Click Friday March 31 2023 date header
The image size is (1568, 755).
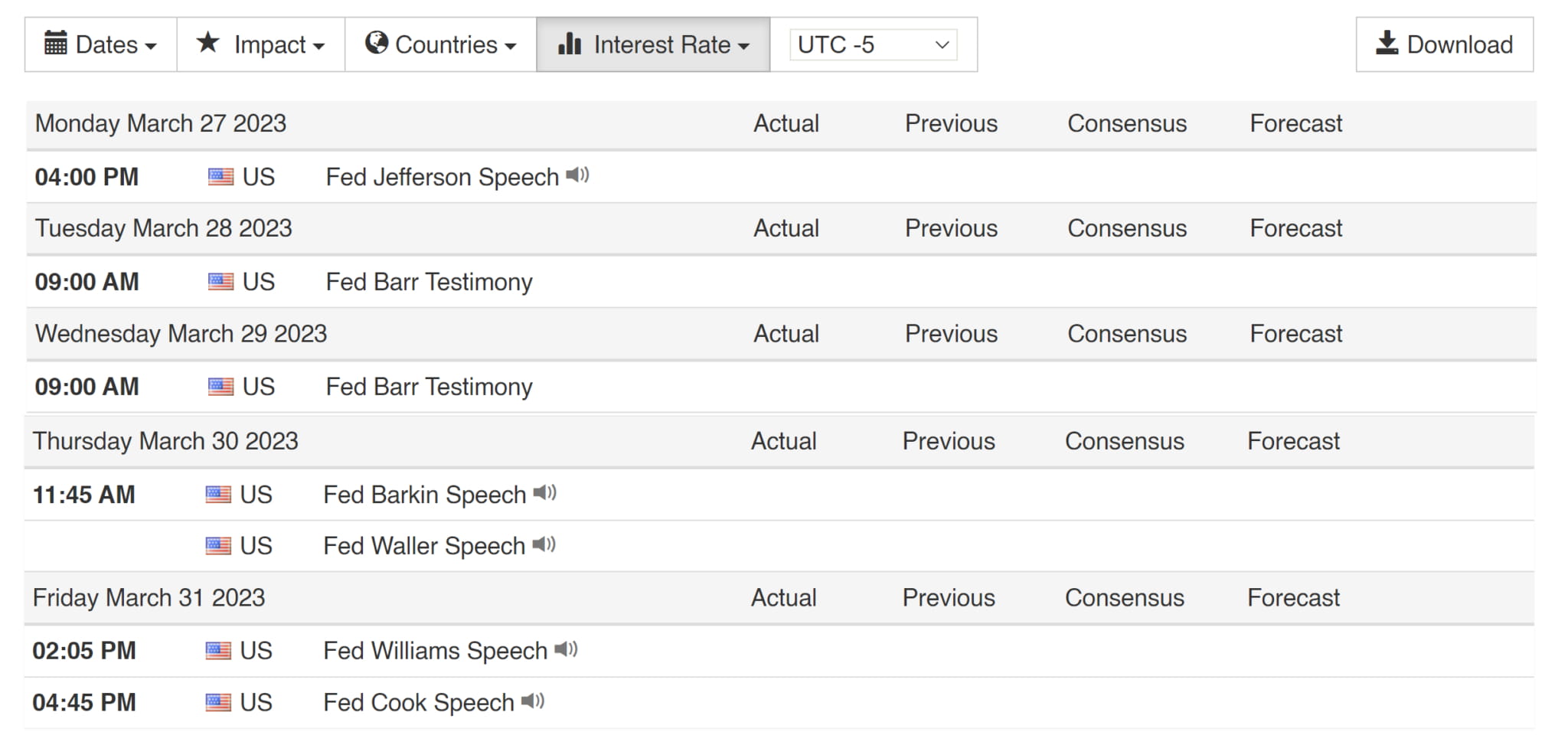149,597
